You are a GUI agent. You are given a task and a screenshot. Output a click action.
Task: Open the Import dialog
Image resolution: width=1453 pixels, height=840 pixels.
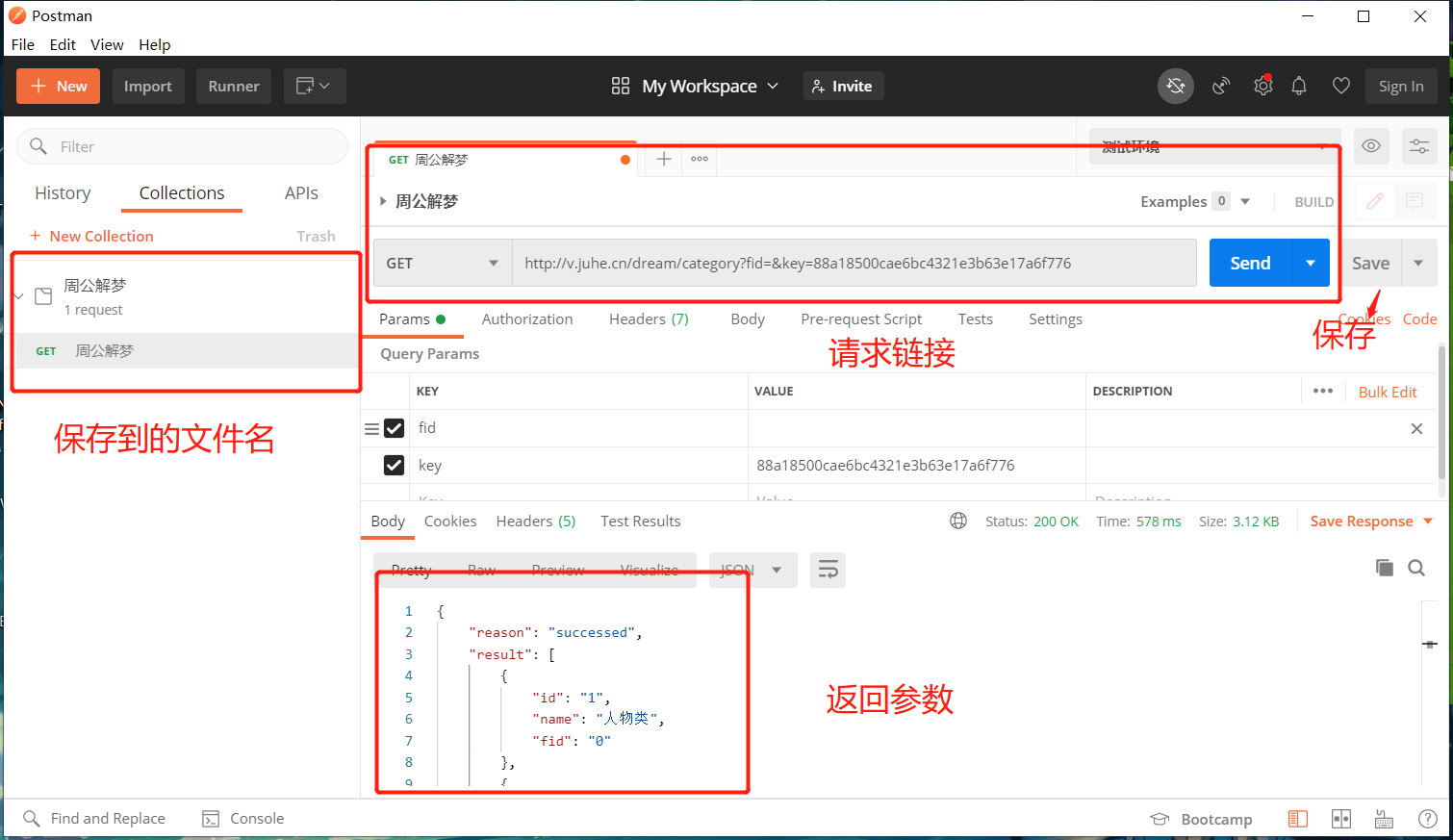pos(147,86)
